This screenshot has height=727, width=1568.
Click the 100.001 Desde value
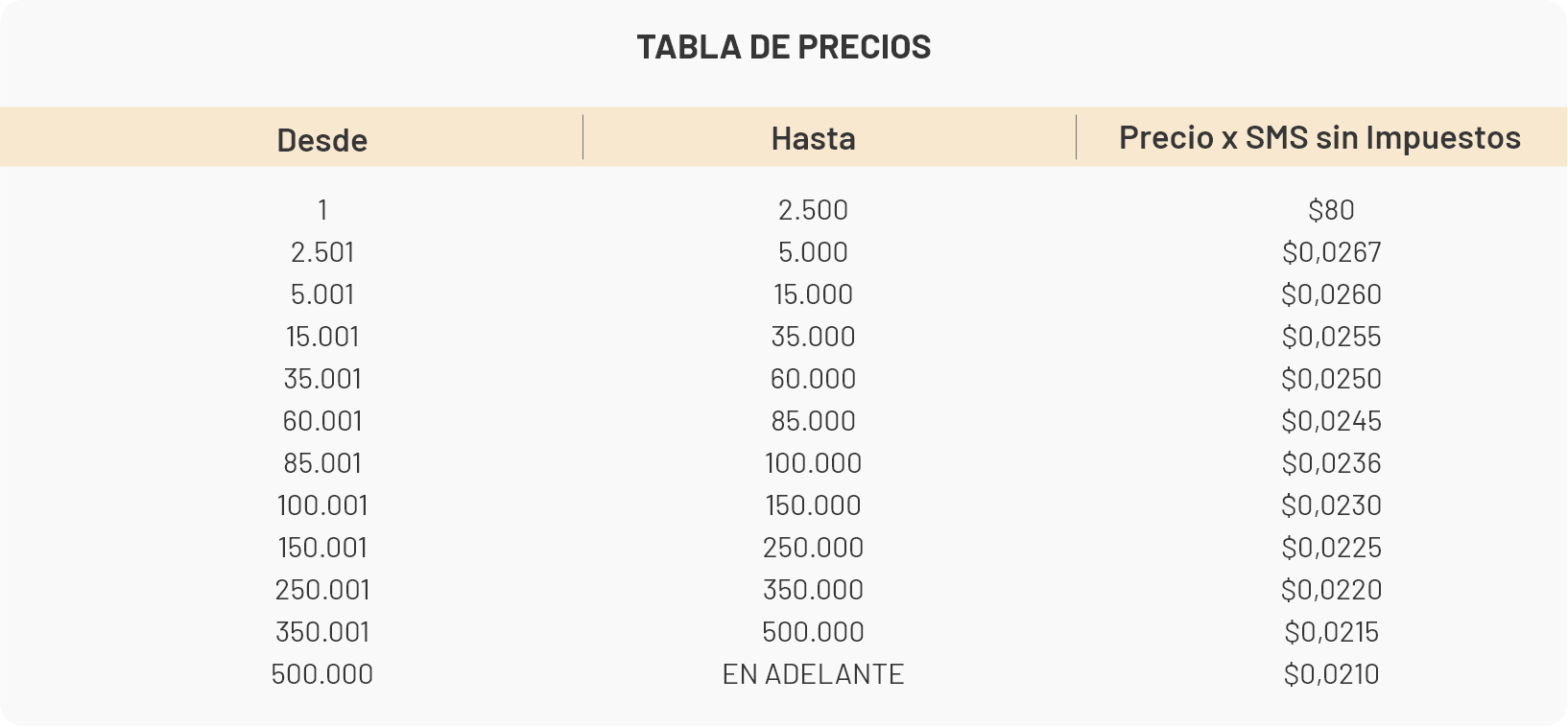click(x=321, y=505)
